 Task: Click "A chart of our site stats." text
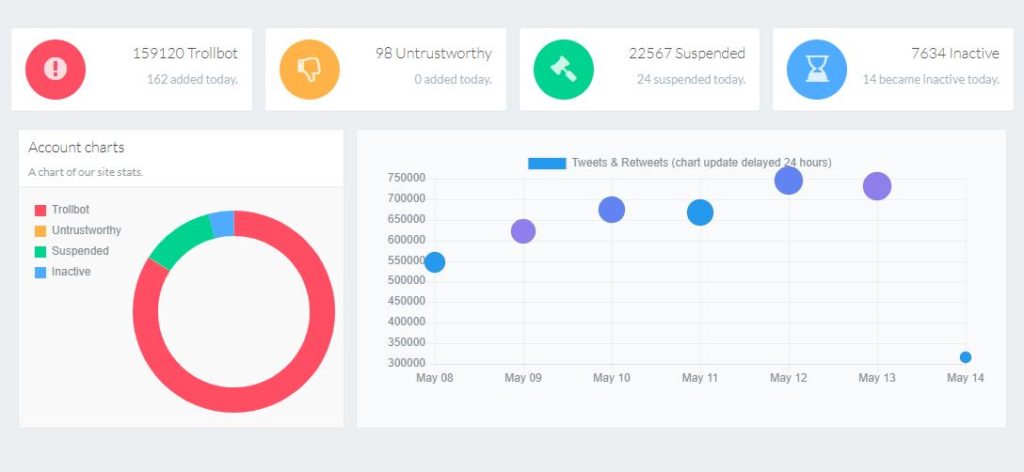86,173
